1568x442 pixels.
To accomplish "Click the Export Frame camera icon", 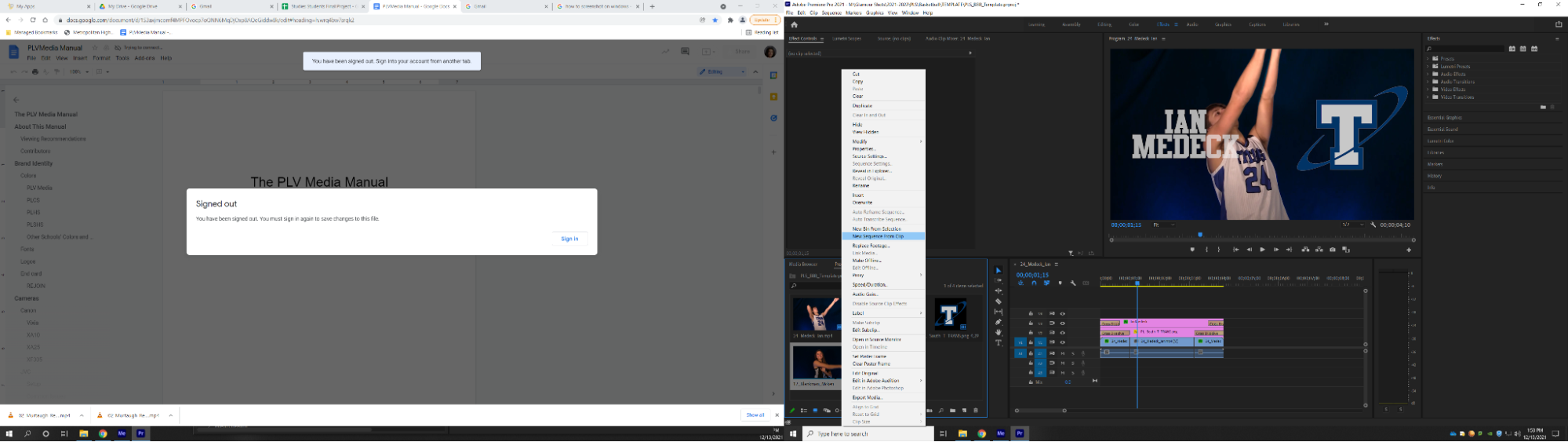I will click(x=1333, y=250).
